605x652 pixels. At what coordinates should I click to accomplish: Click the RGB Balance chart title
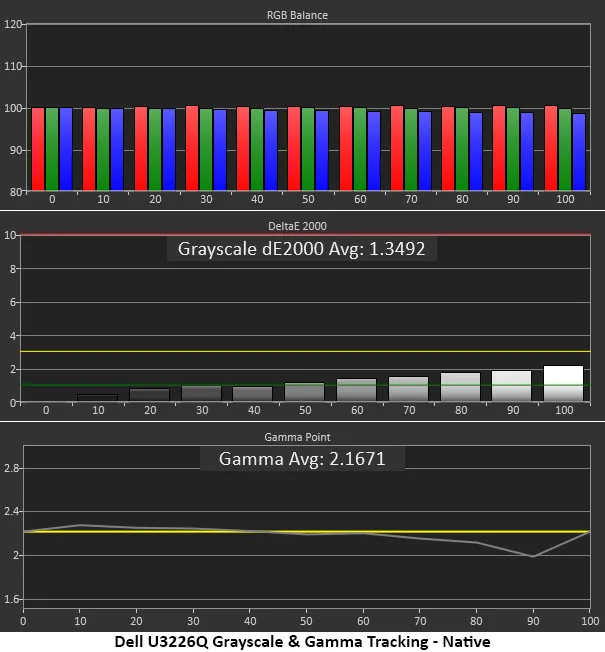303,16
